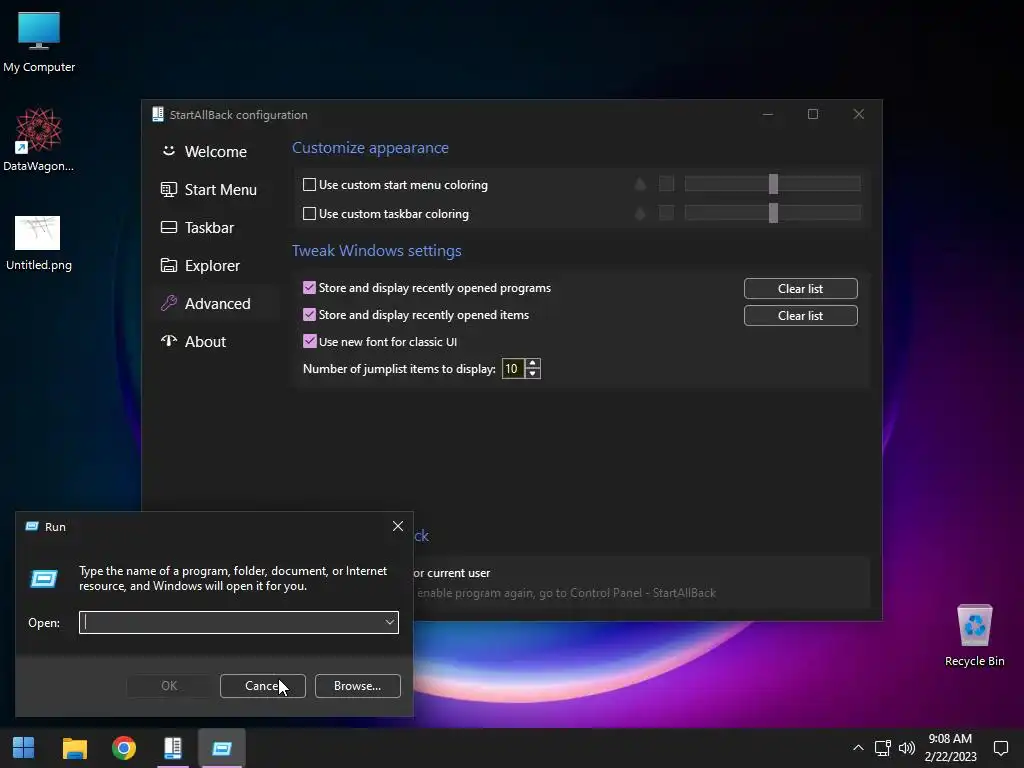Viewport: 1024px width, 768px height.
Task: Open the notification center icon
Action: 1000,748
